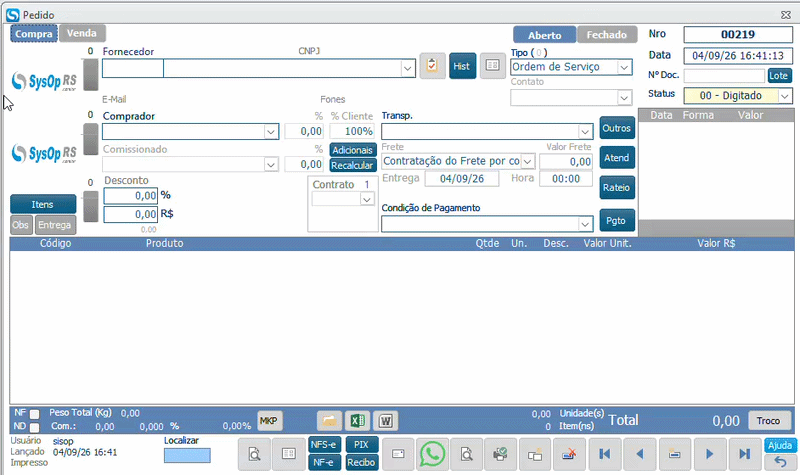
Task: Switch to the Venda tab
Action: [82, 34]
